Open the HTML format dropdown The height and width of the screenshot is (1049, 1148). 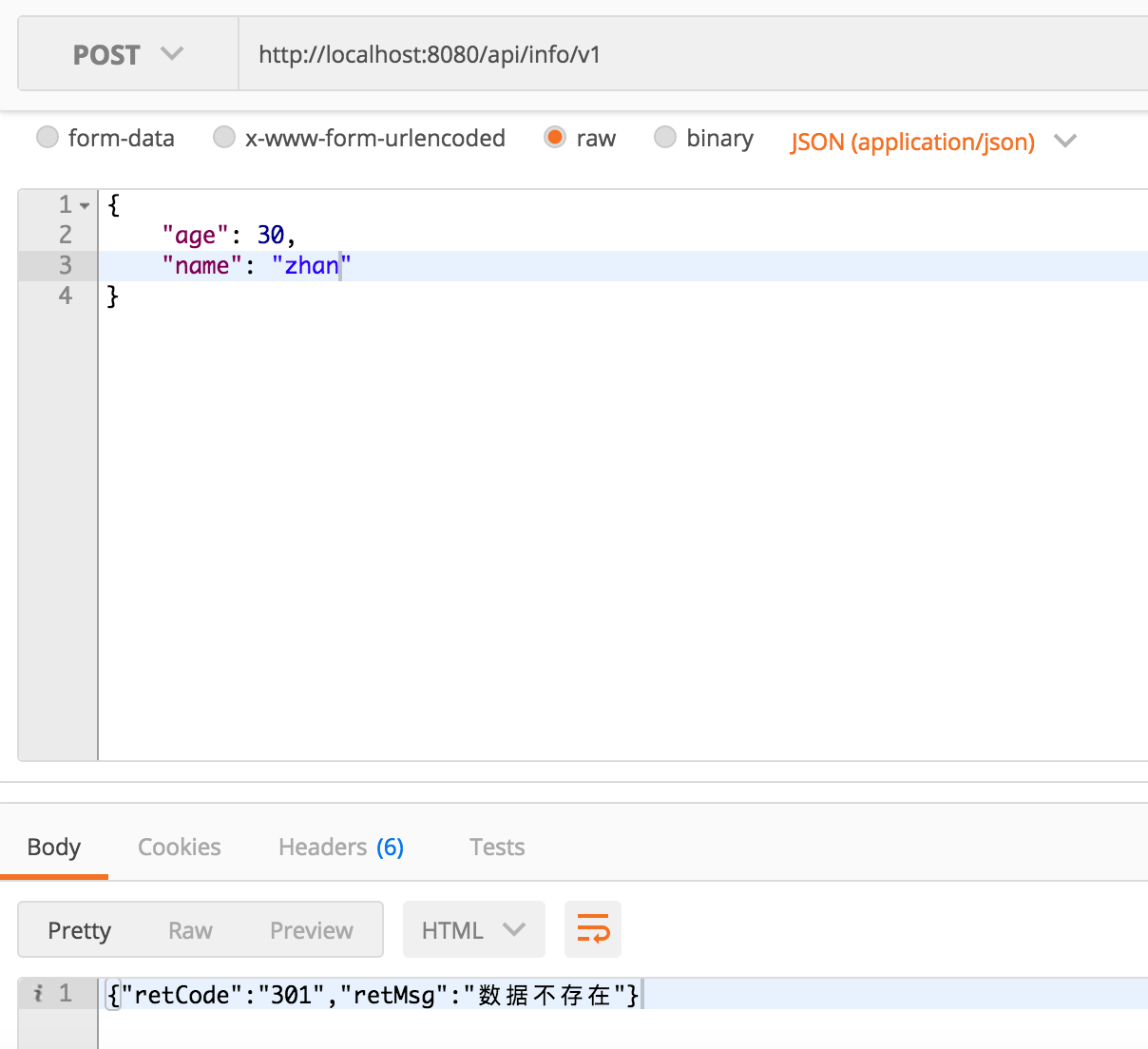click(x=474, y=929)
